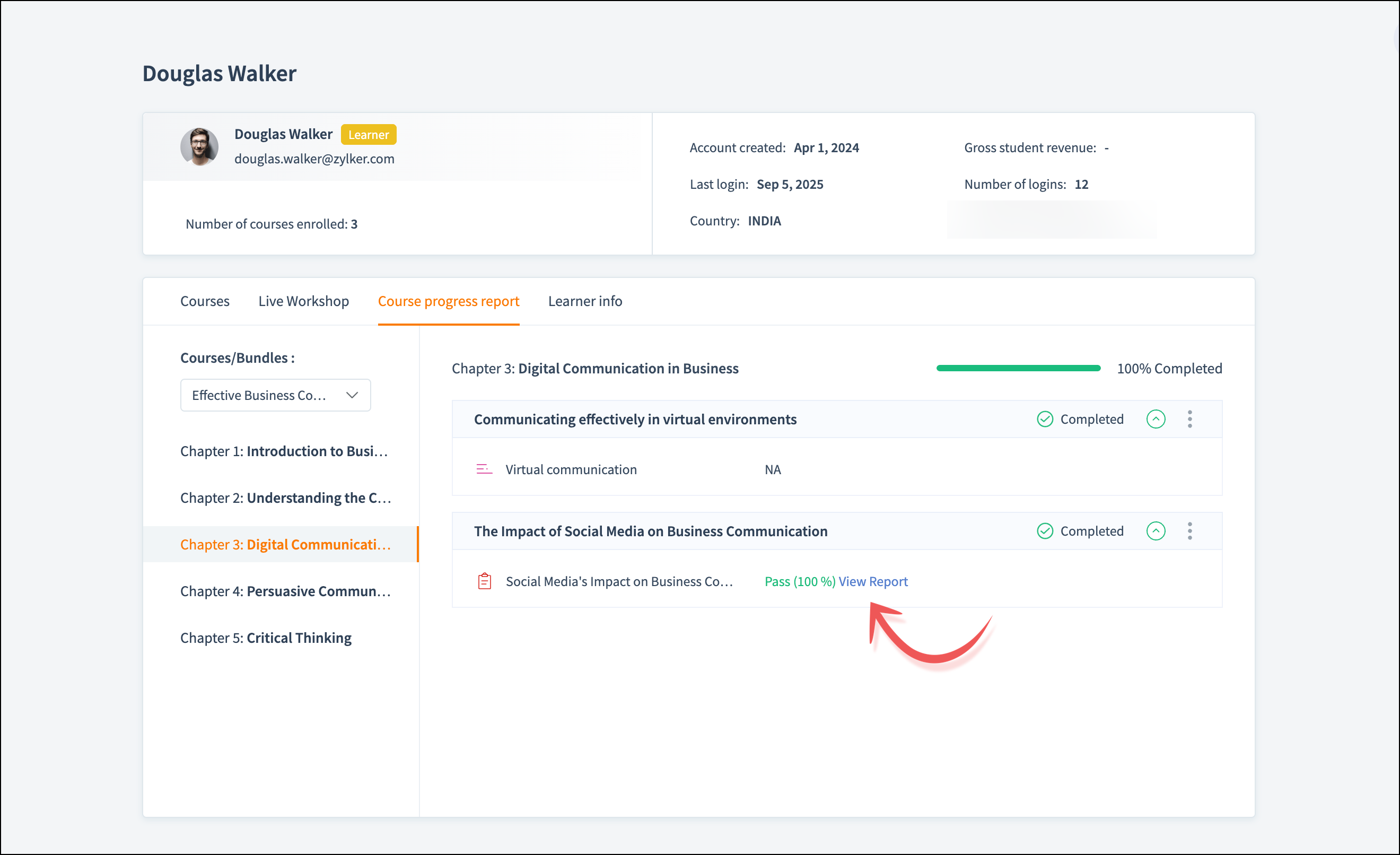Open the Courses/Bundles dropdown
Screen dimensions: 1400x855
(x=276, y=395)
